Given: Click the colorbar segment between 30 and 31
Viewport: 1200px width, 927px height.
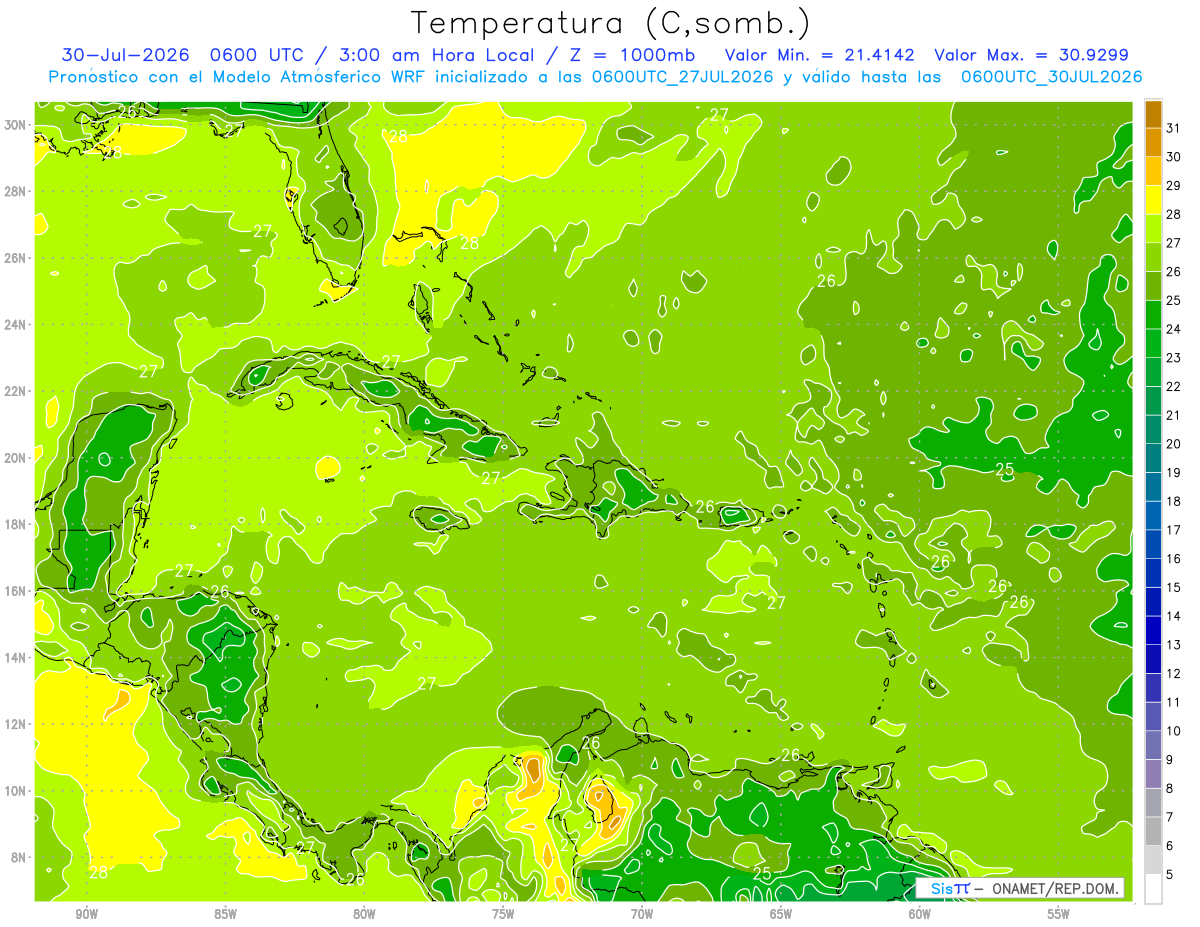Looking at the screenshot, I should 1153,142.
